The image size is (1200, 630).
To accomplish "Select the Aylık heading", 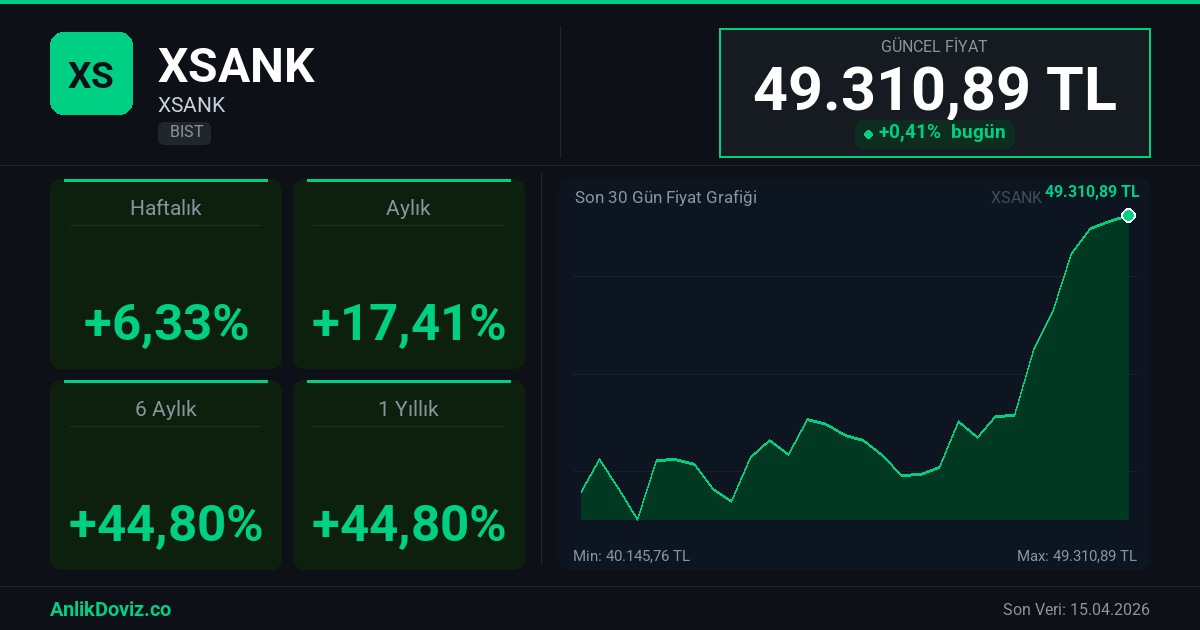I will pos(408,208).
